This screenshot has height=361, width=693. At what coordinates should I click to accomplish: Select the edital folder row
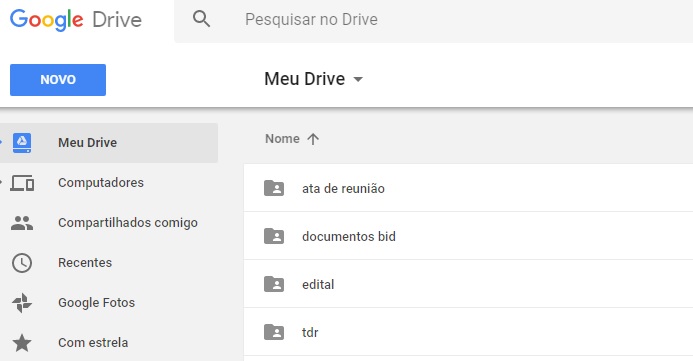(x=468, y=284)
